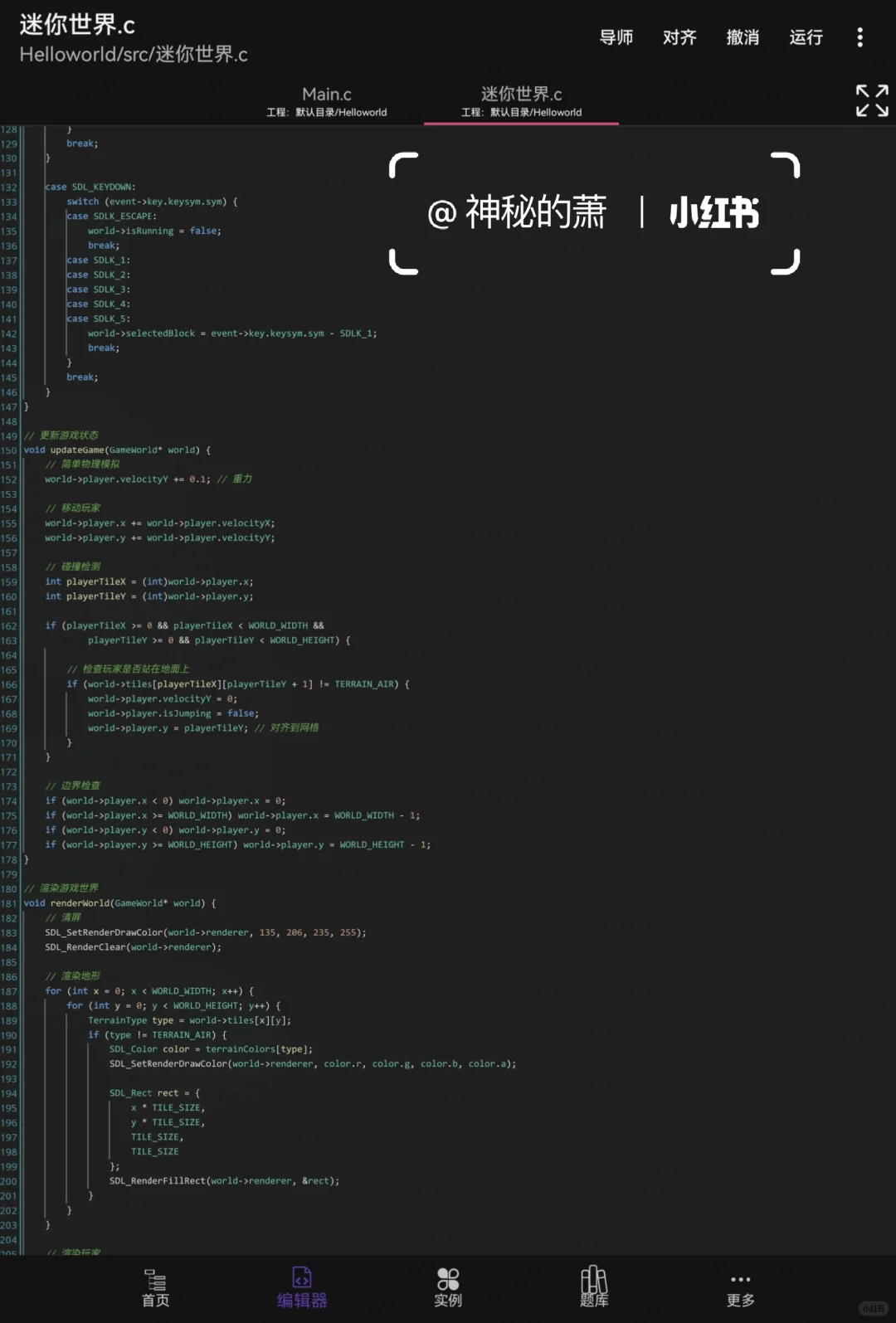896x1323 pixels.
Task: Click the 'void renderWorld(GameWorld* world)' line
Action: [x=119, y=903]
